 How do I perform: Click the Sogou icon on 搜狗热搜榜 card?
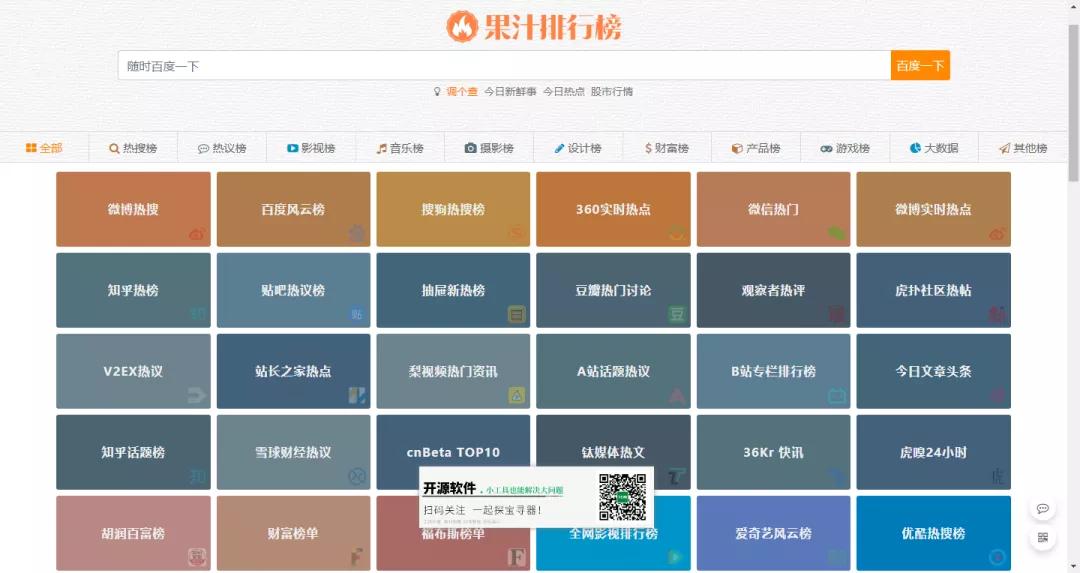517,233
